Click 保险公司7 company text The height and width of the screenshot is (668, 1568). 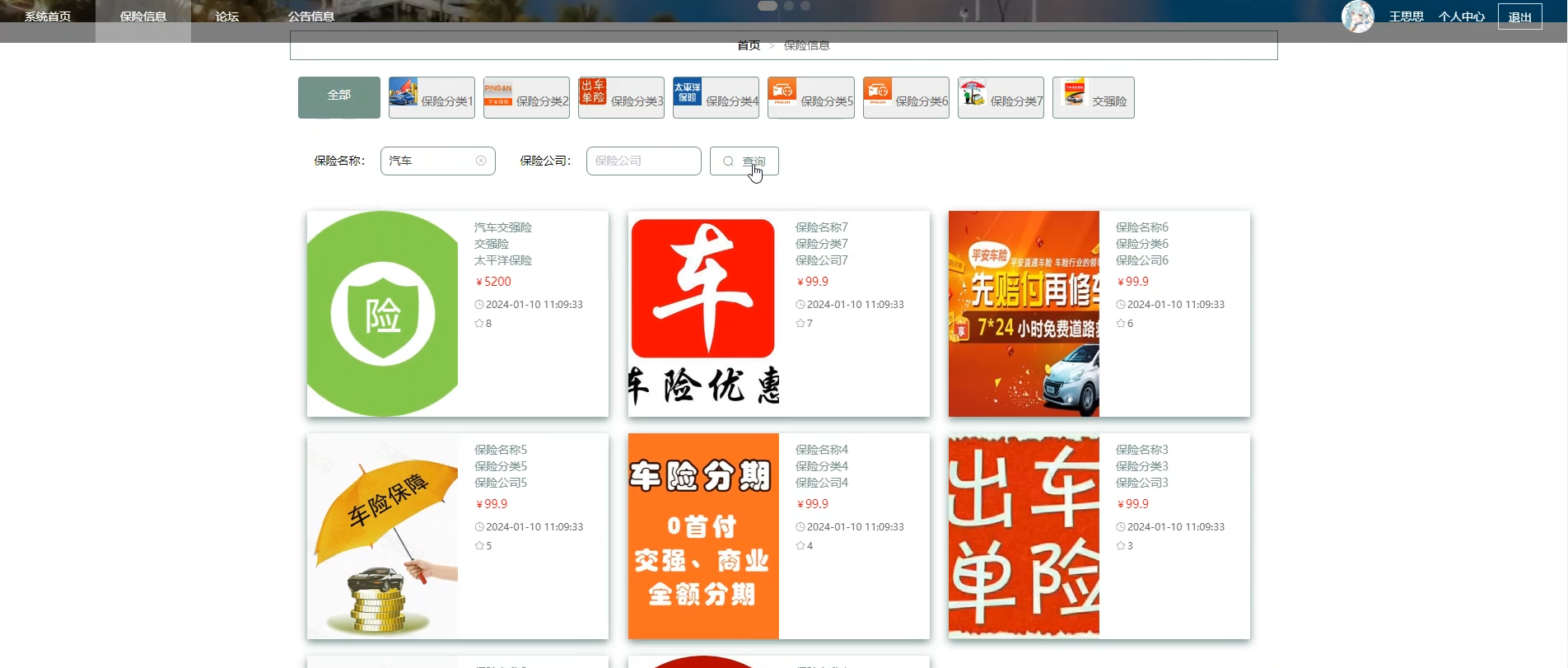click(821, 260)
